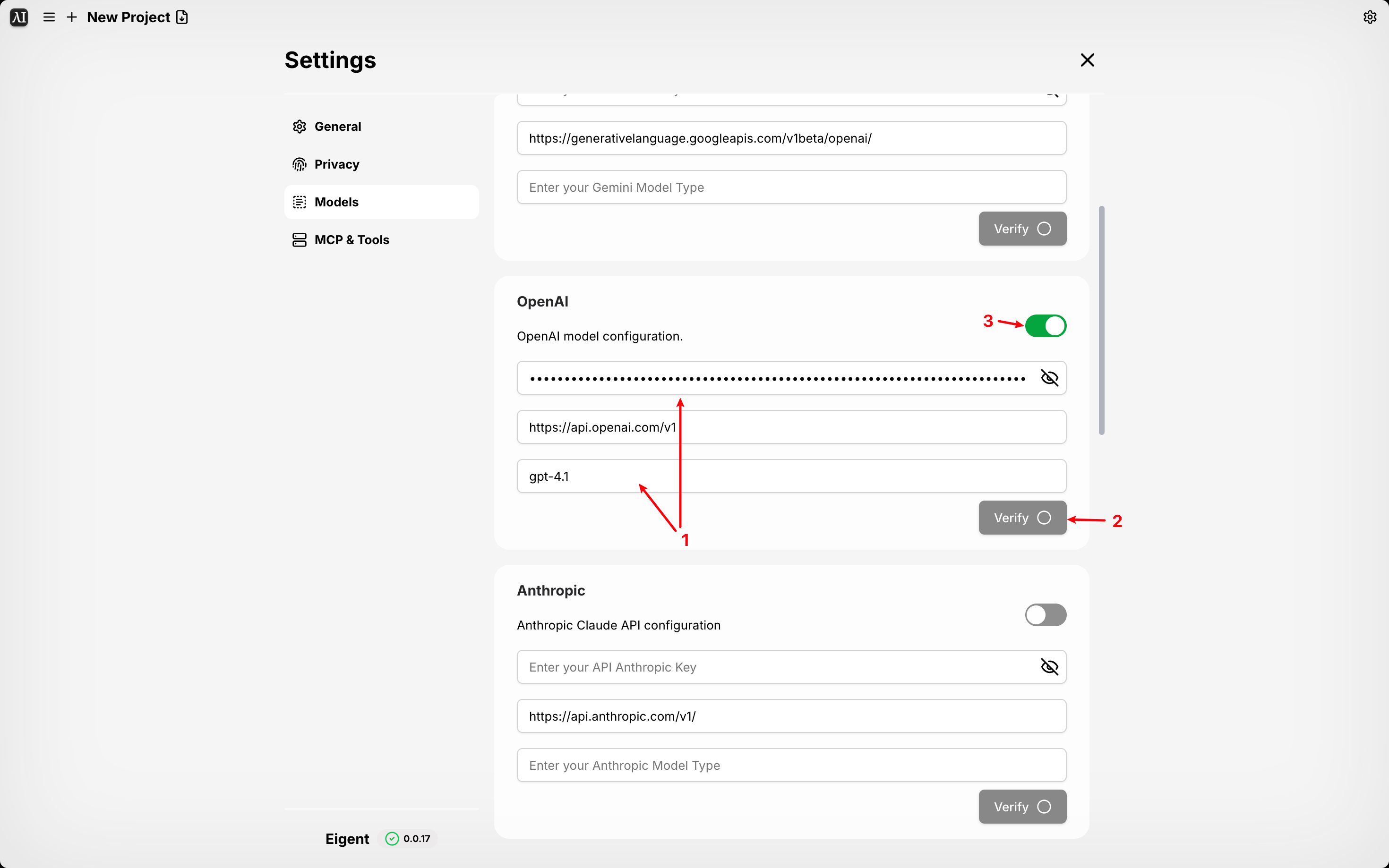Image resolution: width=1389 pixels, height=868 pixels.
Task: Click the MCP & Tools server icon
Action: [x=299, y=240]
